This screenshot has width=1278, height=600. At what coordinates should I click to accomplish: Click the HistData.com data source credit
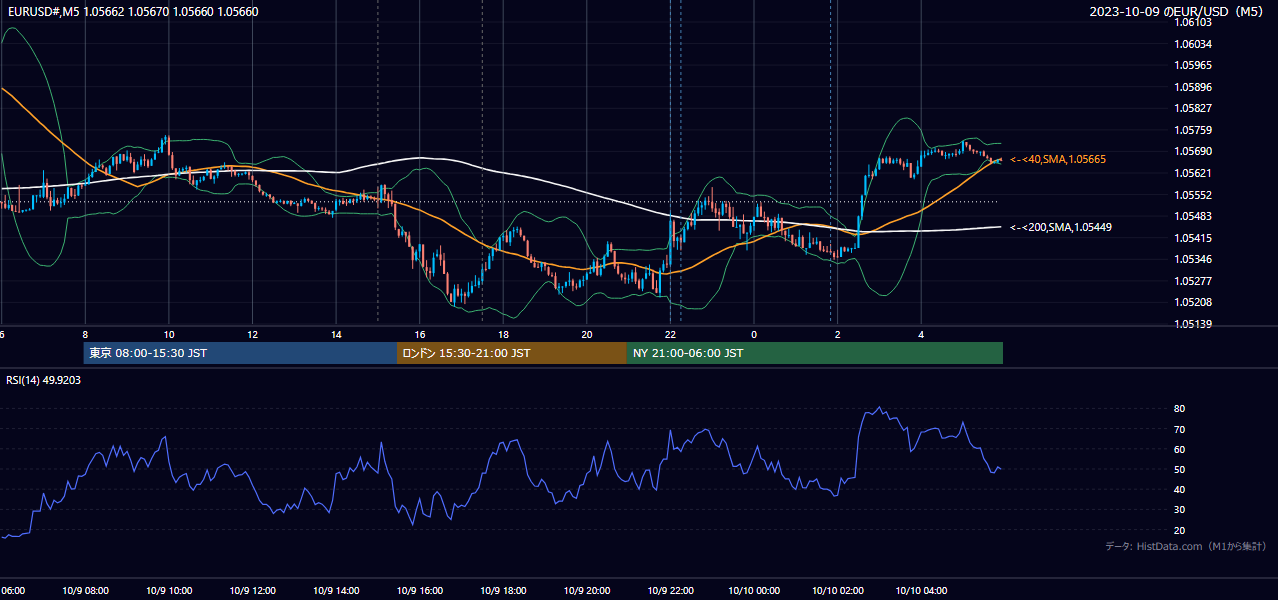pyautogui.click(x=1186, y=546)
